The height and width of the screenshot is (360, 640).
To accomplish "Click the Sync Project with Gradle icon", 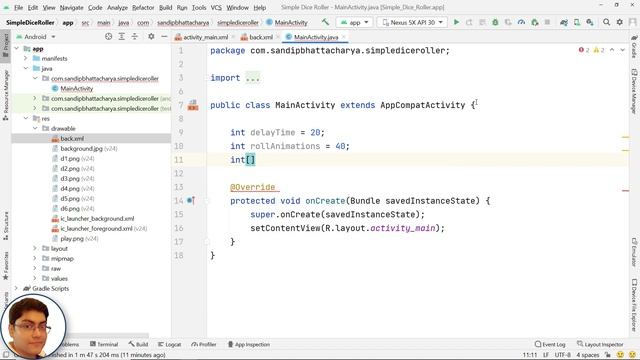I will coord(564,22).
